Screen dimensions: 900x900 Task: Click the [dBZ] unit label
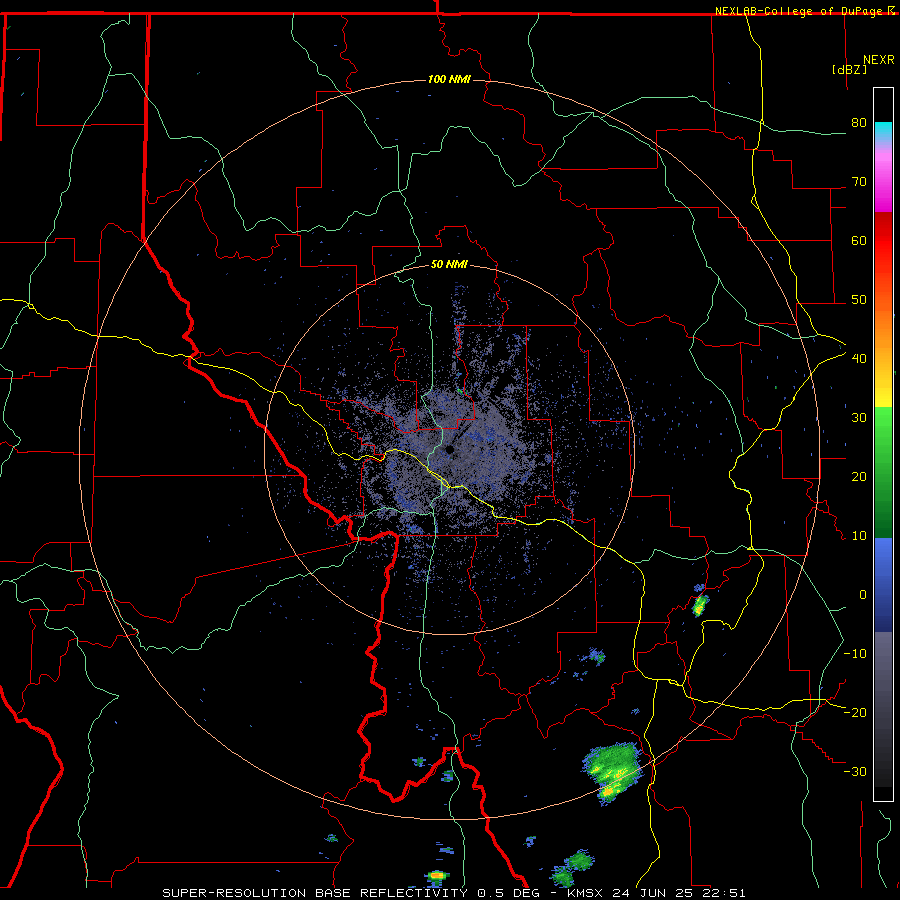(x=849, y=69)
